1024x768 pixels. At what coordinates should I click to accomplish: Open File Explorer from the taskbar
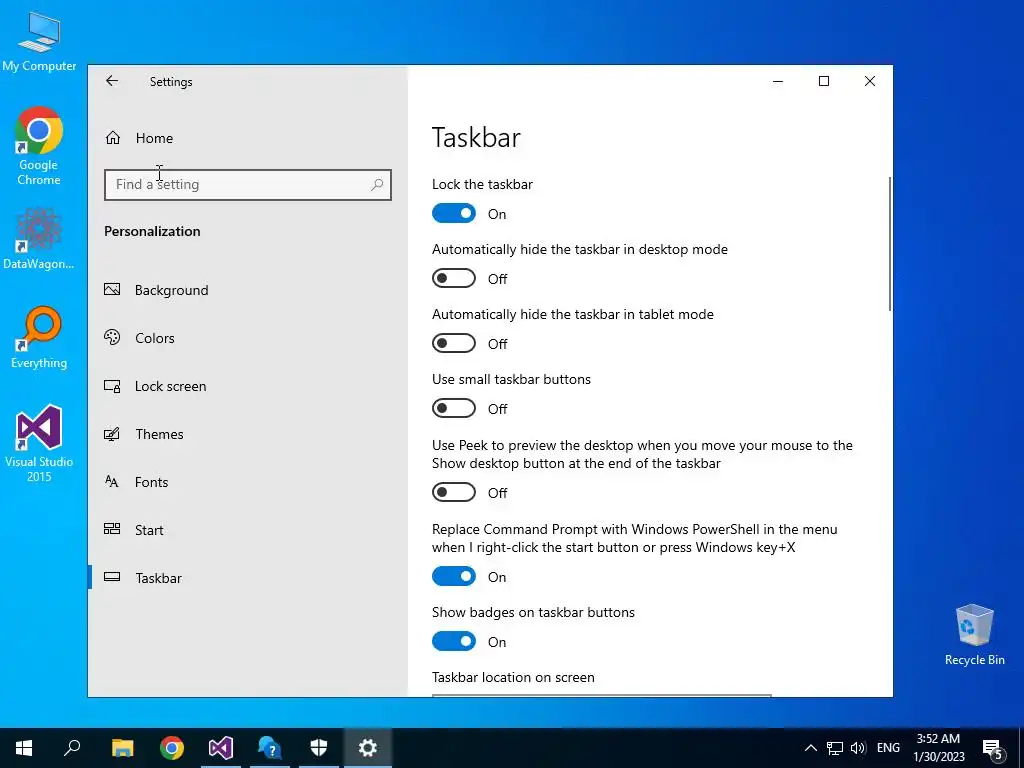coord(122,748)
